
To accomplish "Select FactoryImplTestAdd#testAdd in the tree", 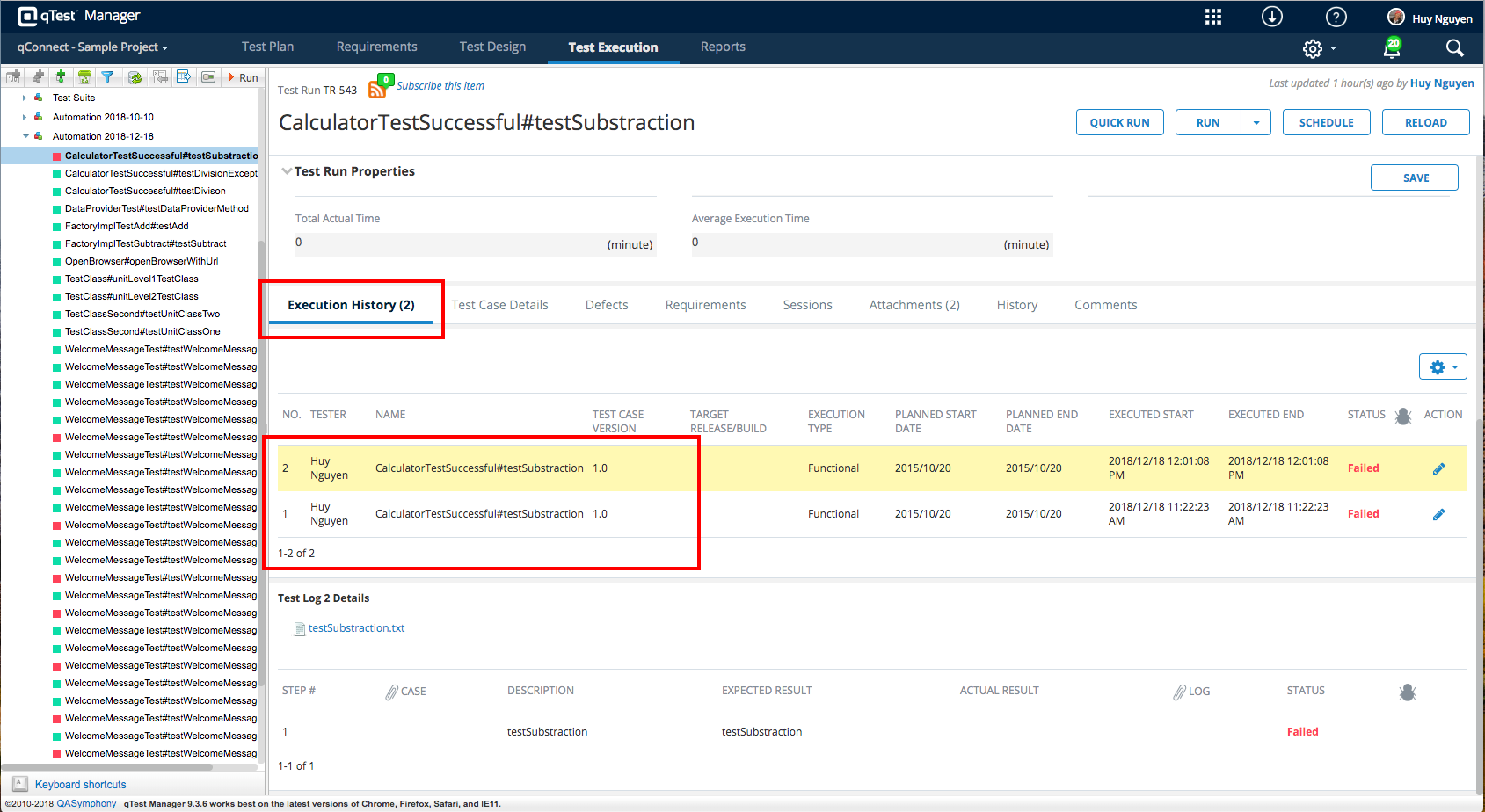I will (x=127, y=226).
